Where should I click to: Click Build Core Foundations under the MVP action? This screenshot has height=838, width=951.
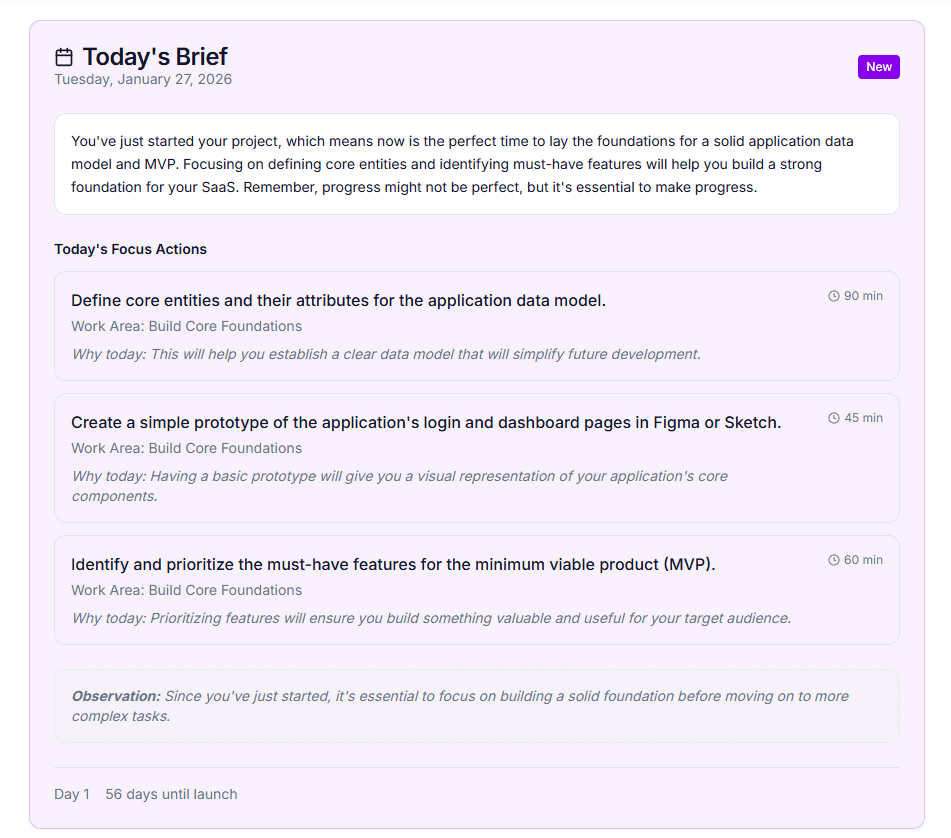click(x=186, y=590)
